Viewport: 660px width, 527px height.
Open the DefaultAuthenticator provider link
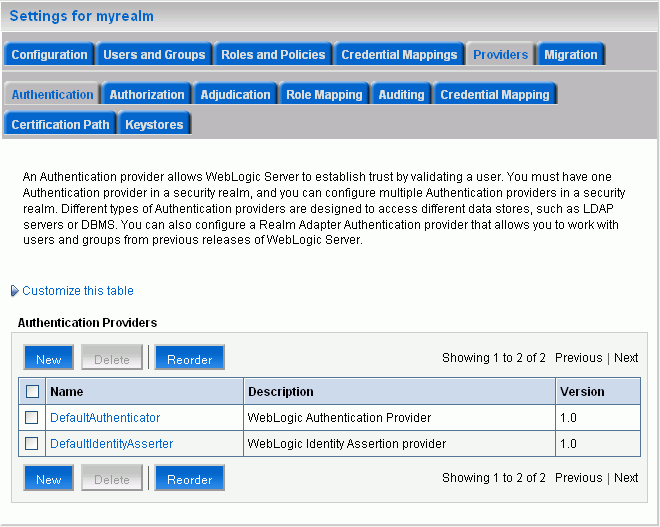pos(105,418)
